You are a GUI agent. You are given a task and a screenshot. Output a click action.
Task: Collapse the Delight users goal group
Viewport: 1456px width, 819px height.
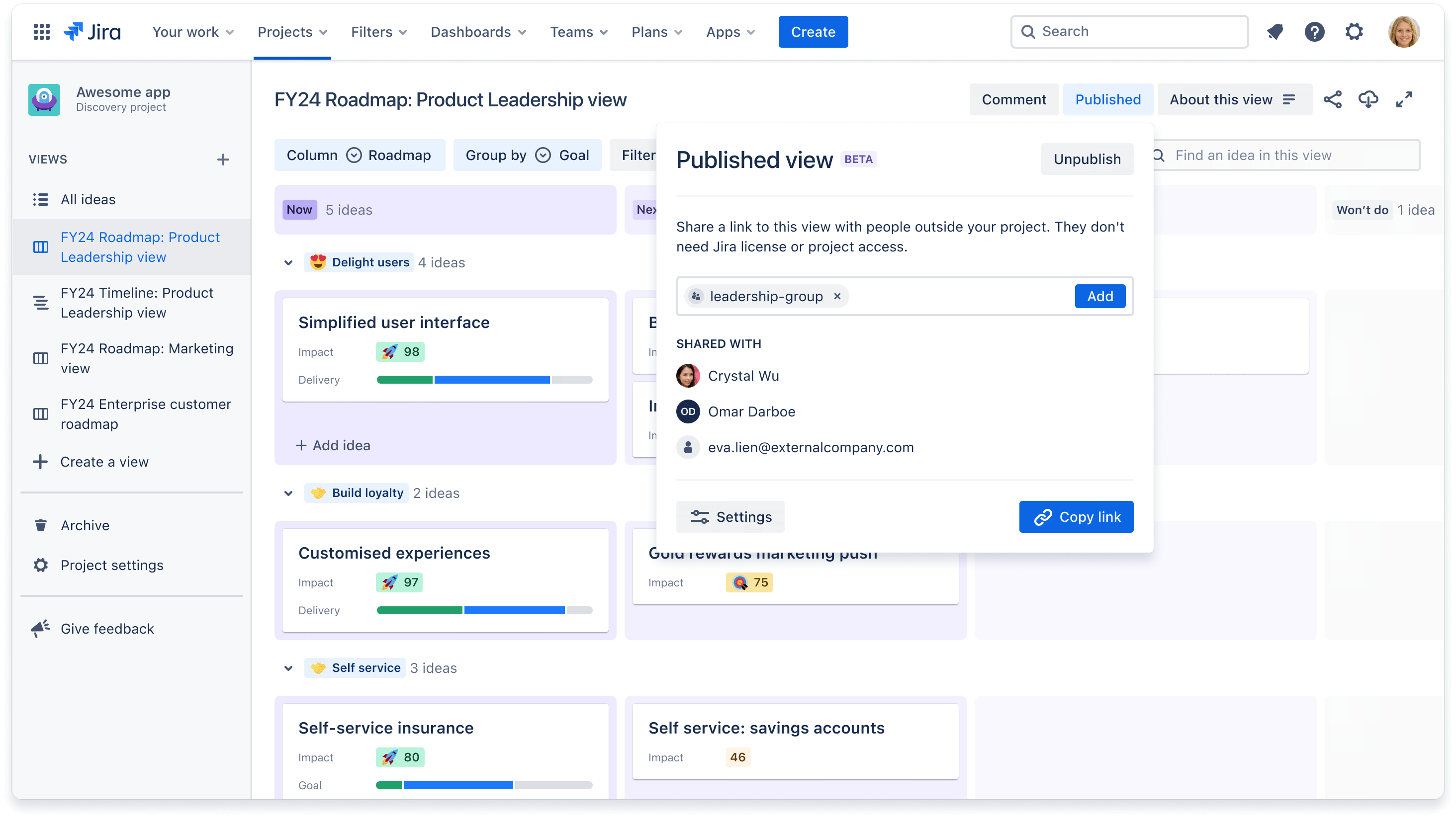coord(290,262)
